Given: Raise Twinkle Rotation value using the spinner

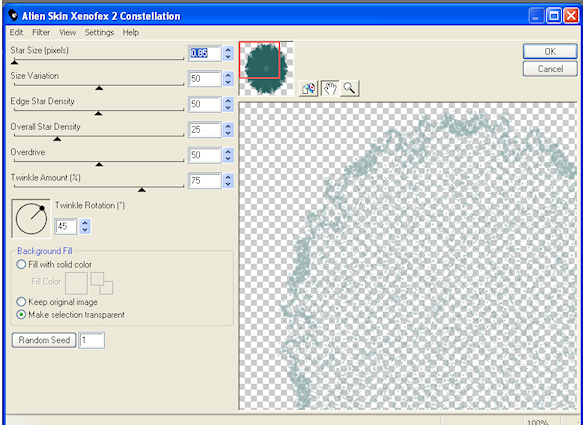Looking at the screenshot, I should point(85,223).
